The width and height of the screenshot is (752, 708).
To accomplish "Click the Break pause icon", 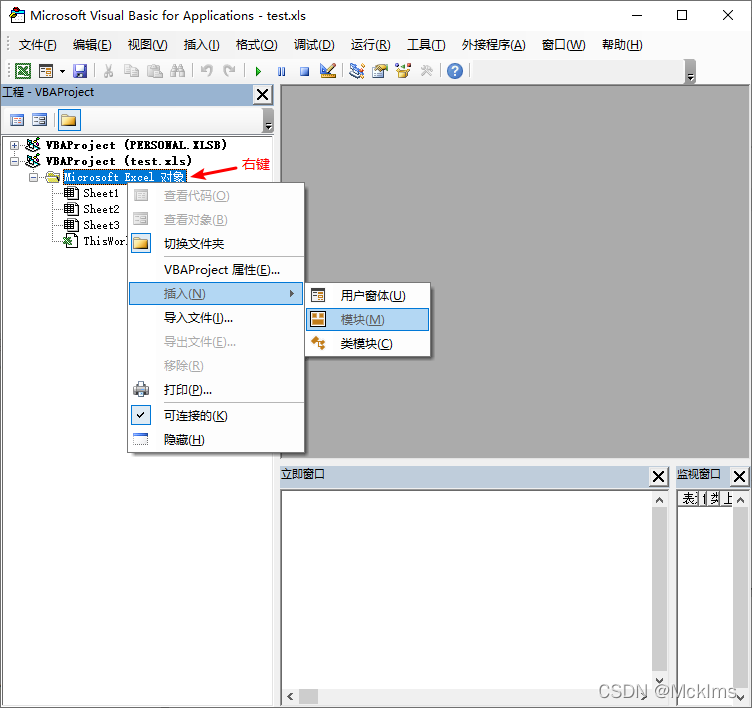I will [282, 71].
